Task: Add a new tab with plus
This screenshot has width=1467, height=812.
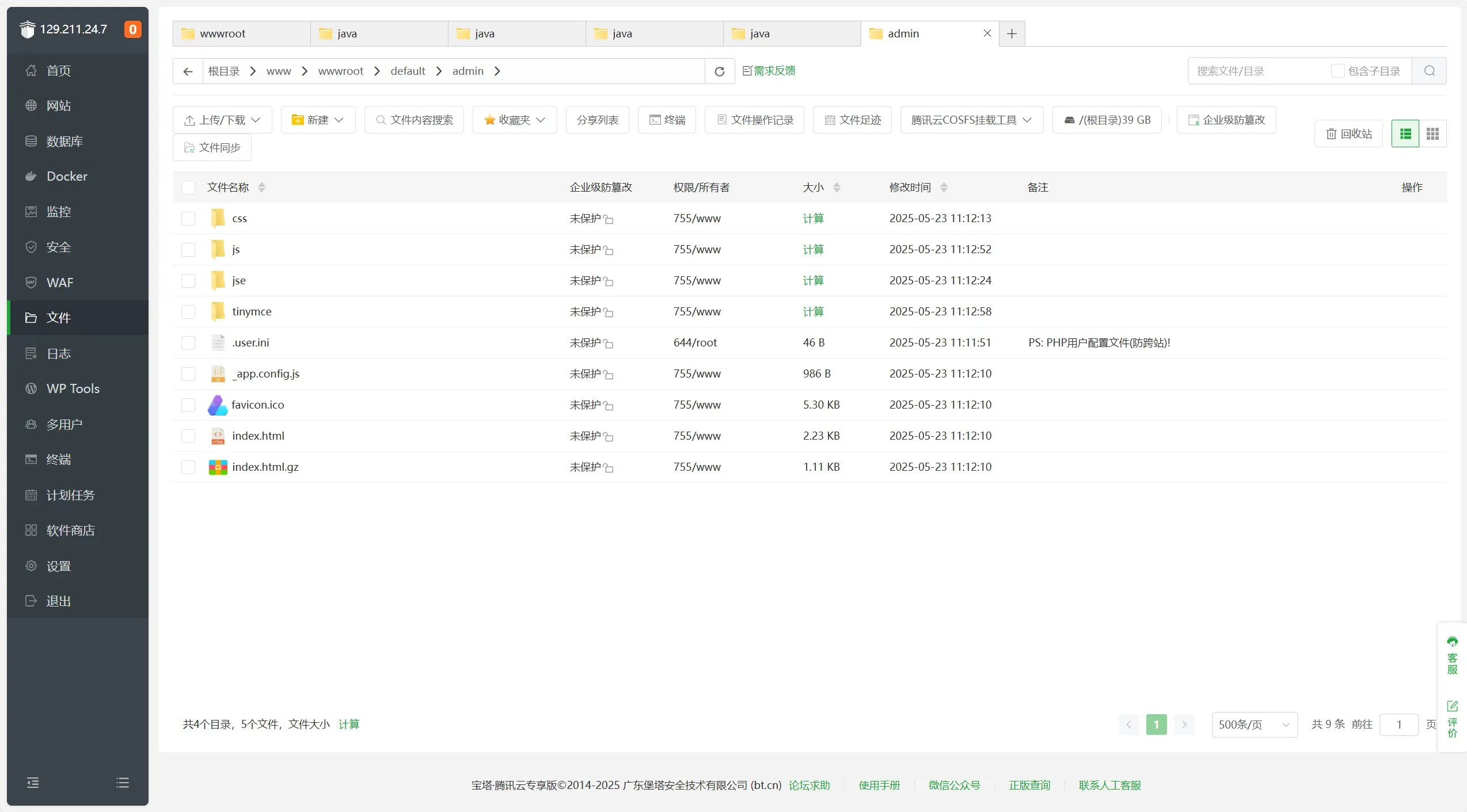Action: (x=1012, y=34)
